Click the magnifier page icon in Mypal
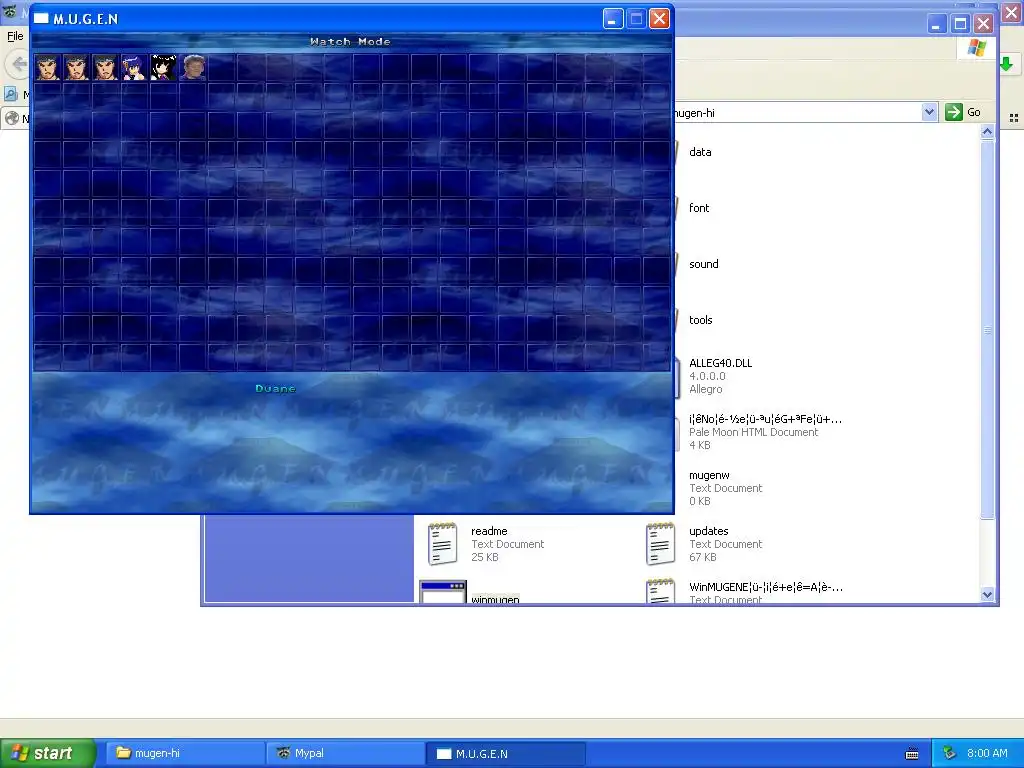 [10, 94]
